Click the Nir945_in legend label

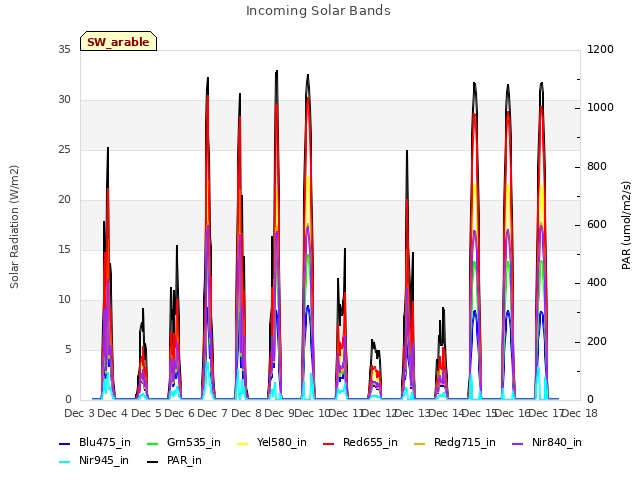click(104, 460)
